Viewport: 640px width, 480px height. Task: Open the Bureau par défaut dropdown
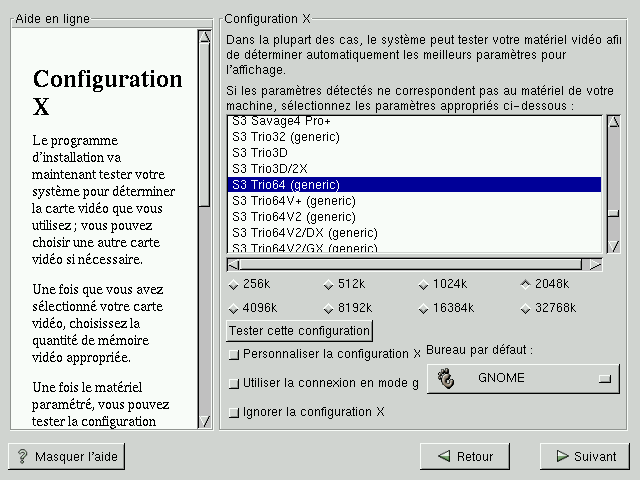point(523,379)
